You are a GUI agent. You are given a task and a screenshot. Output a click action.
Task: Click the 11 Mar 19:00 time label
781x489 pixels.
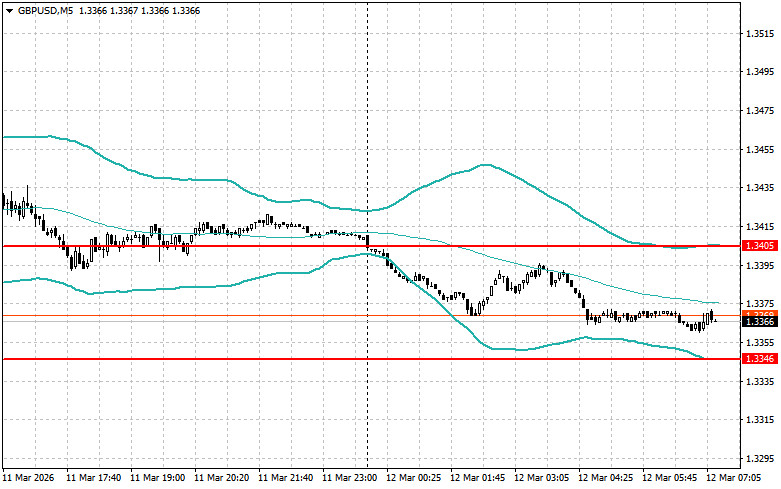(157, 478)
